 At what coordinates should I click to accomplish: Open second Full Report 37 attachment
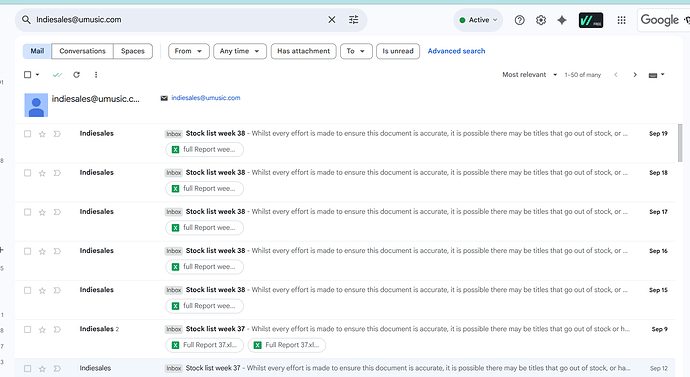[x=286, y=345]
